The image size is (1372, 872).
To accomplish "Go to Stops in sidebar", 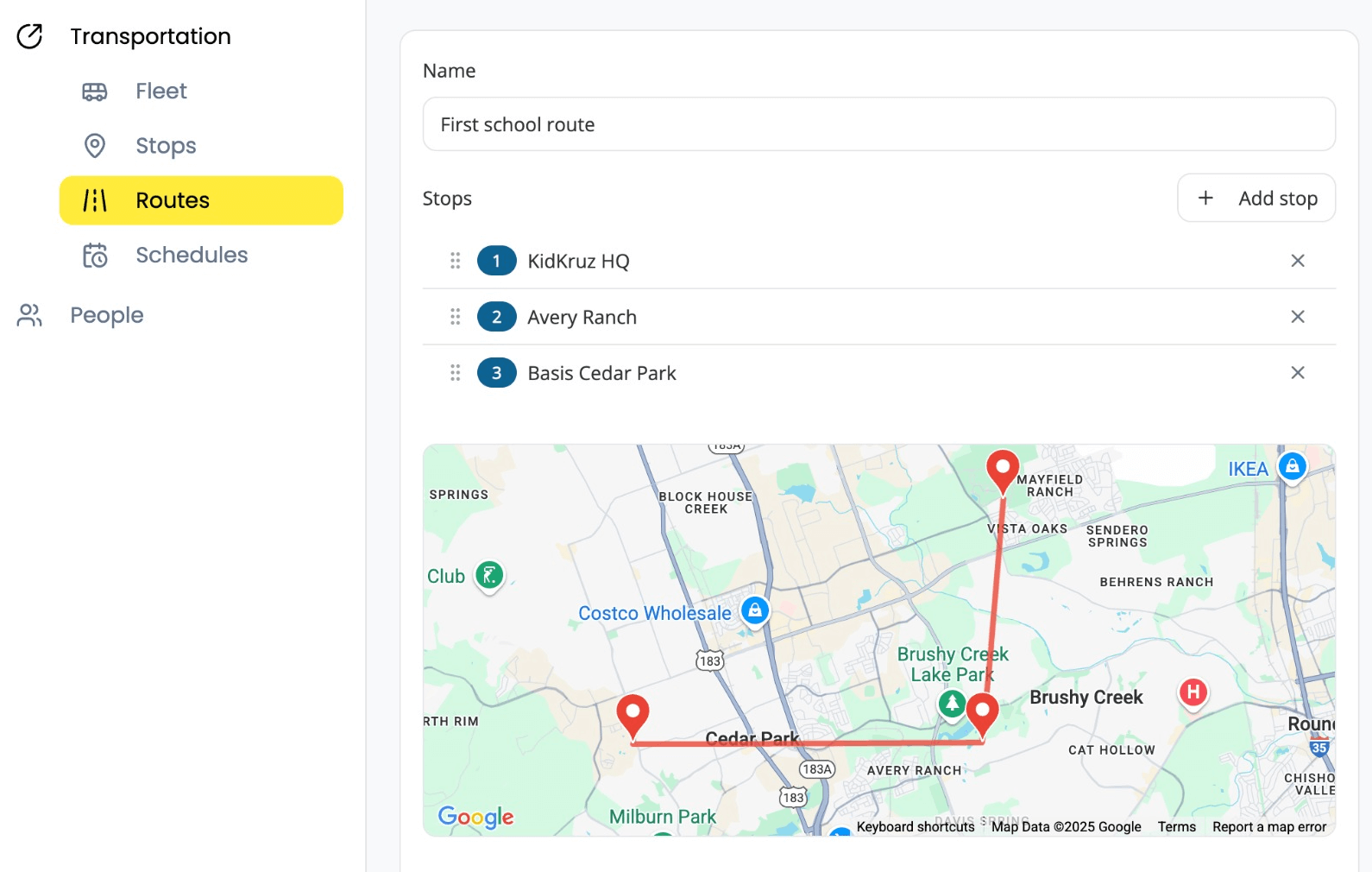I will (x=165, y=146).
